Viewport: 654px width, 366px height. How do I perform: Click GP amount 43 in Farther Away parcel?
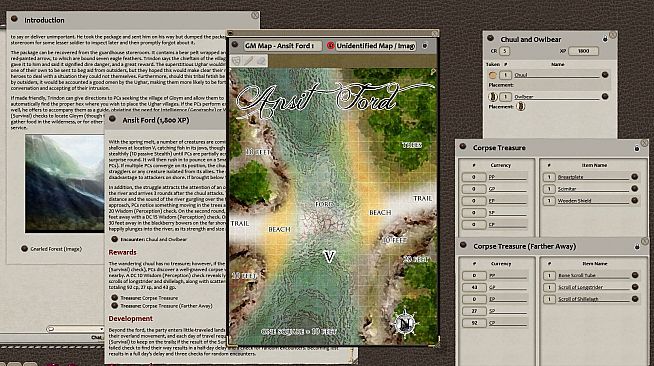[x=474, y=287]
